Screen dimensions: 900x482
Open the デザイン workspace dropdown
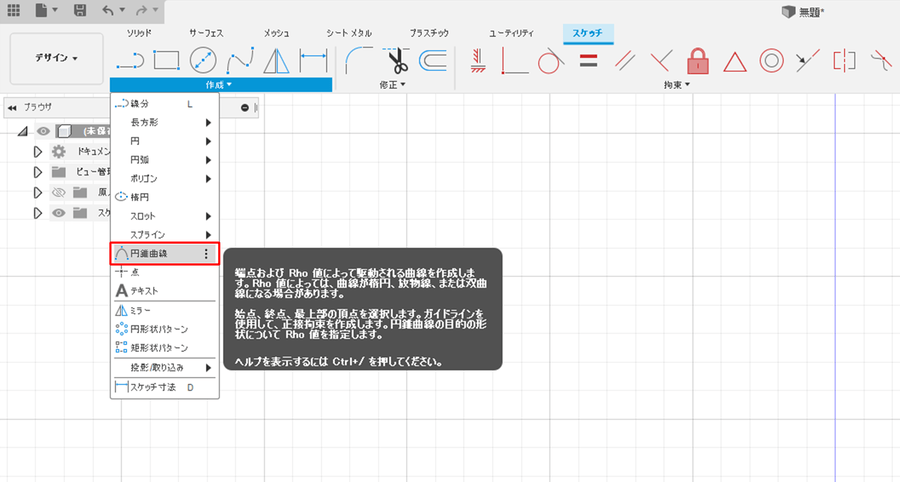click(56, 58)
